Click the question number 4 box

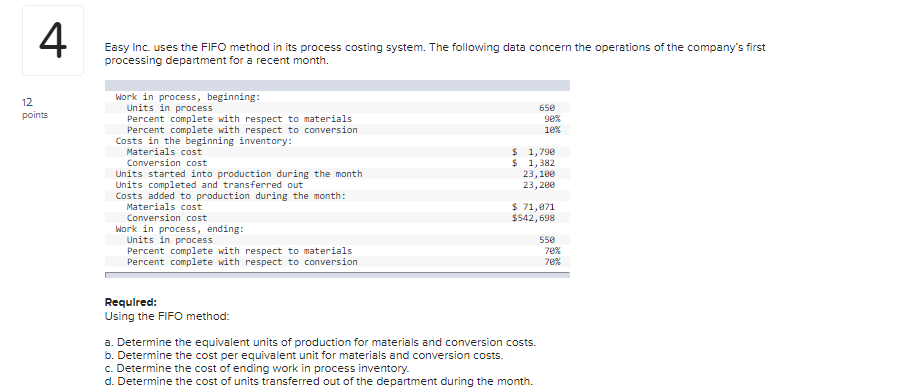click(53, 40)
